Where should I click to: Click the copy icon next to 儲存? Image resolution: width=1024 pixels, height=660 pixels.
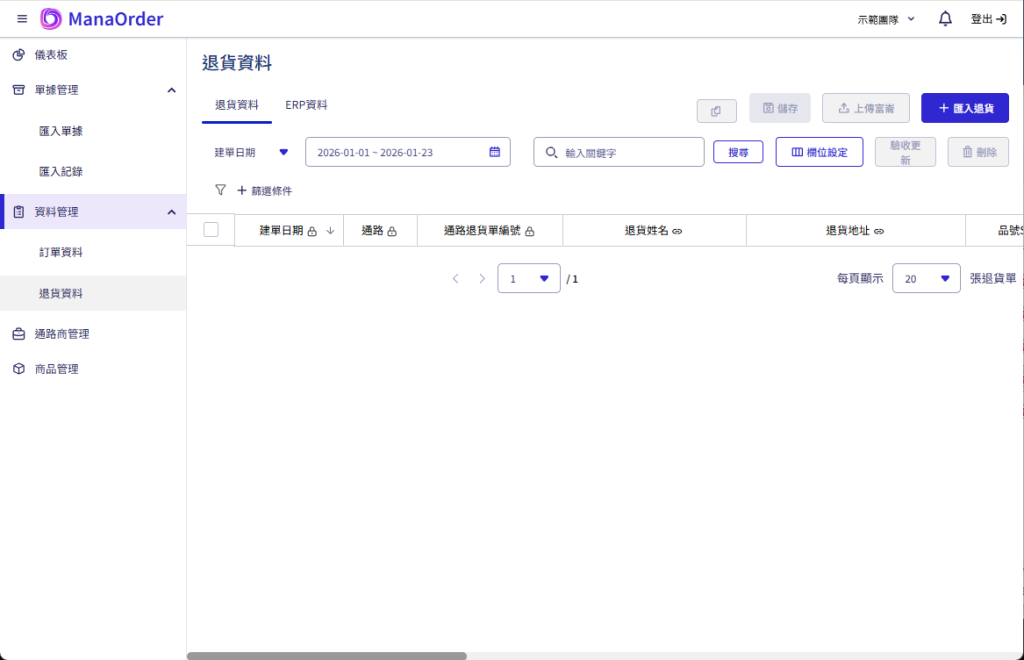pyautogui.click(x=716, y=110)
